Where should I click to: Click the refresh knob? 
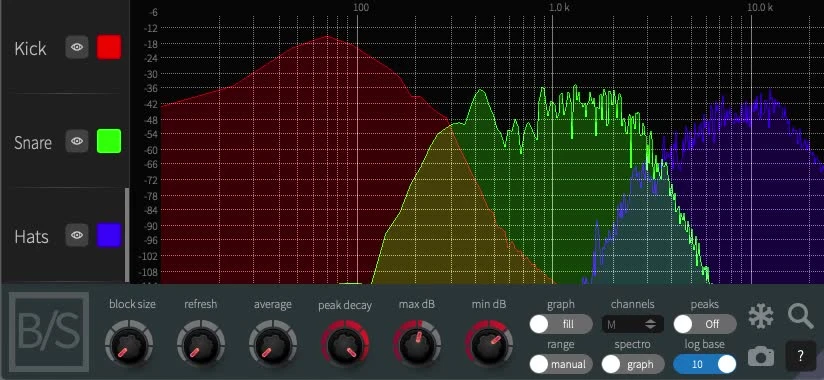pyautogui.click(x=201, y=346)
